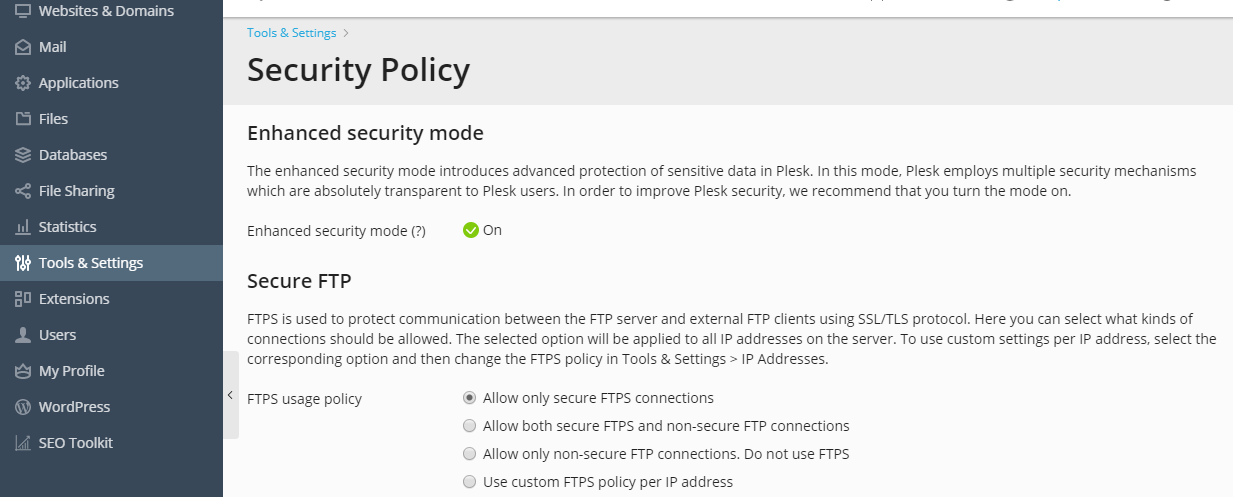Collapse the sidebar with the arrow handle

click(230, 395)
